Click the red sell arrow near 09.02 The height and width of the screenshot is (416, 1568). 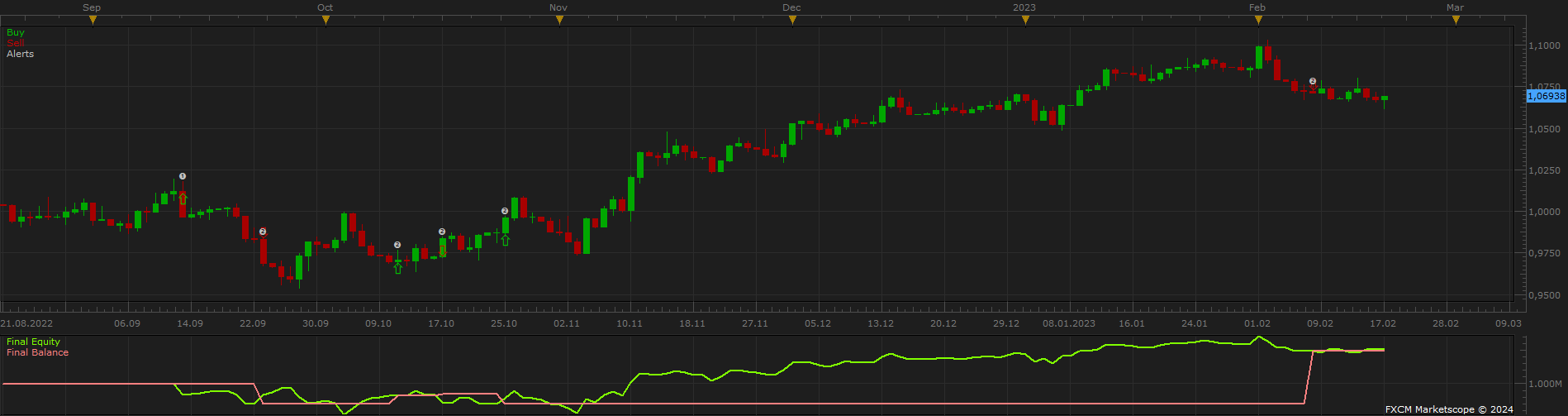point(1313,88)
